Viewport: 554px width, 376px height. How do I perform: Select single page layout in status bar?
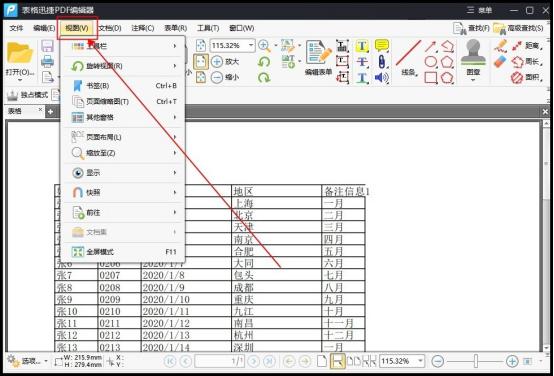pos(322,361)
